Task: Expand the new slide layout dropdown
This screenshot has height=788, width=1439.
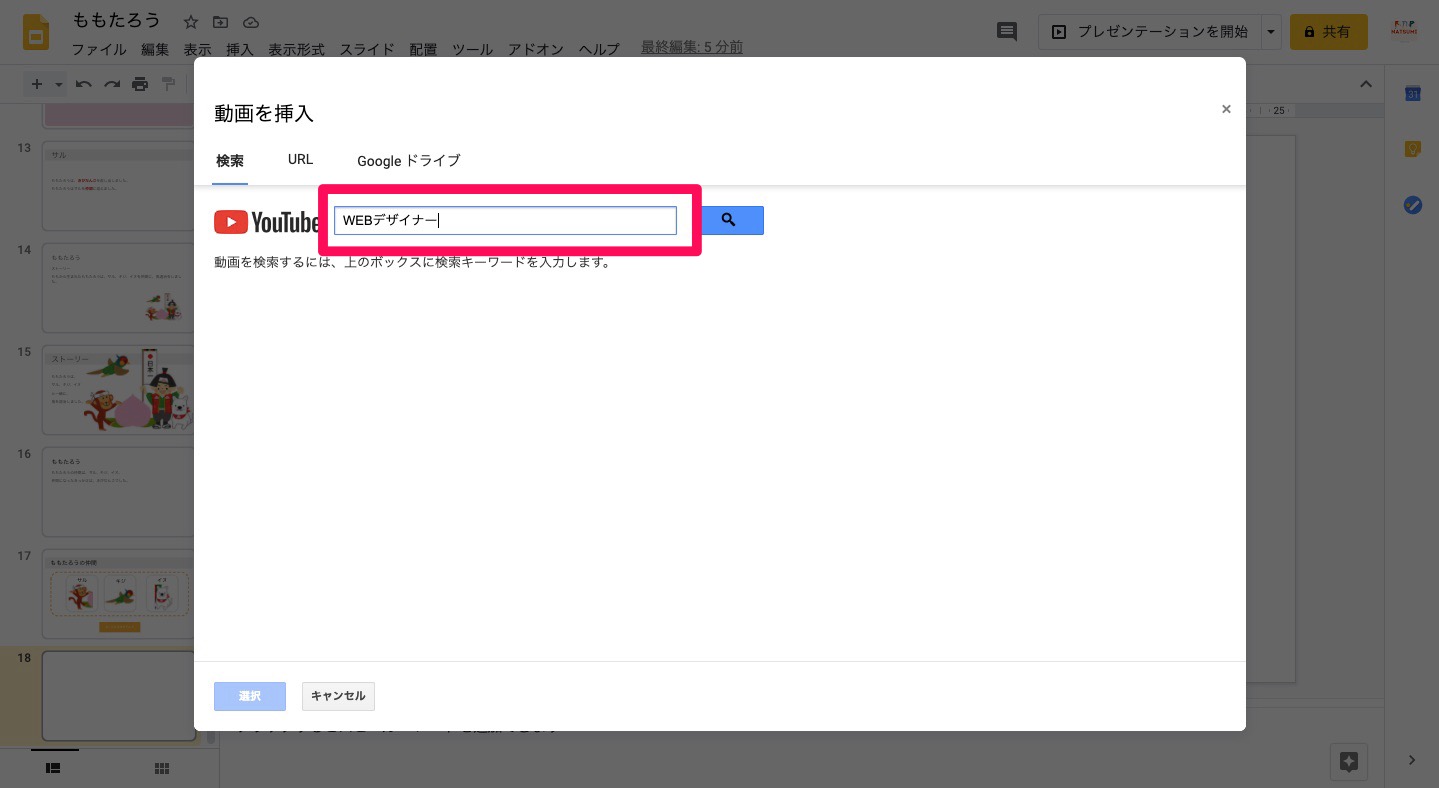Action: 59,84
